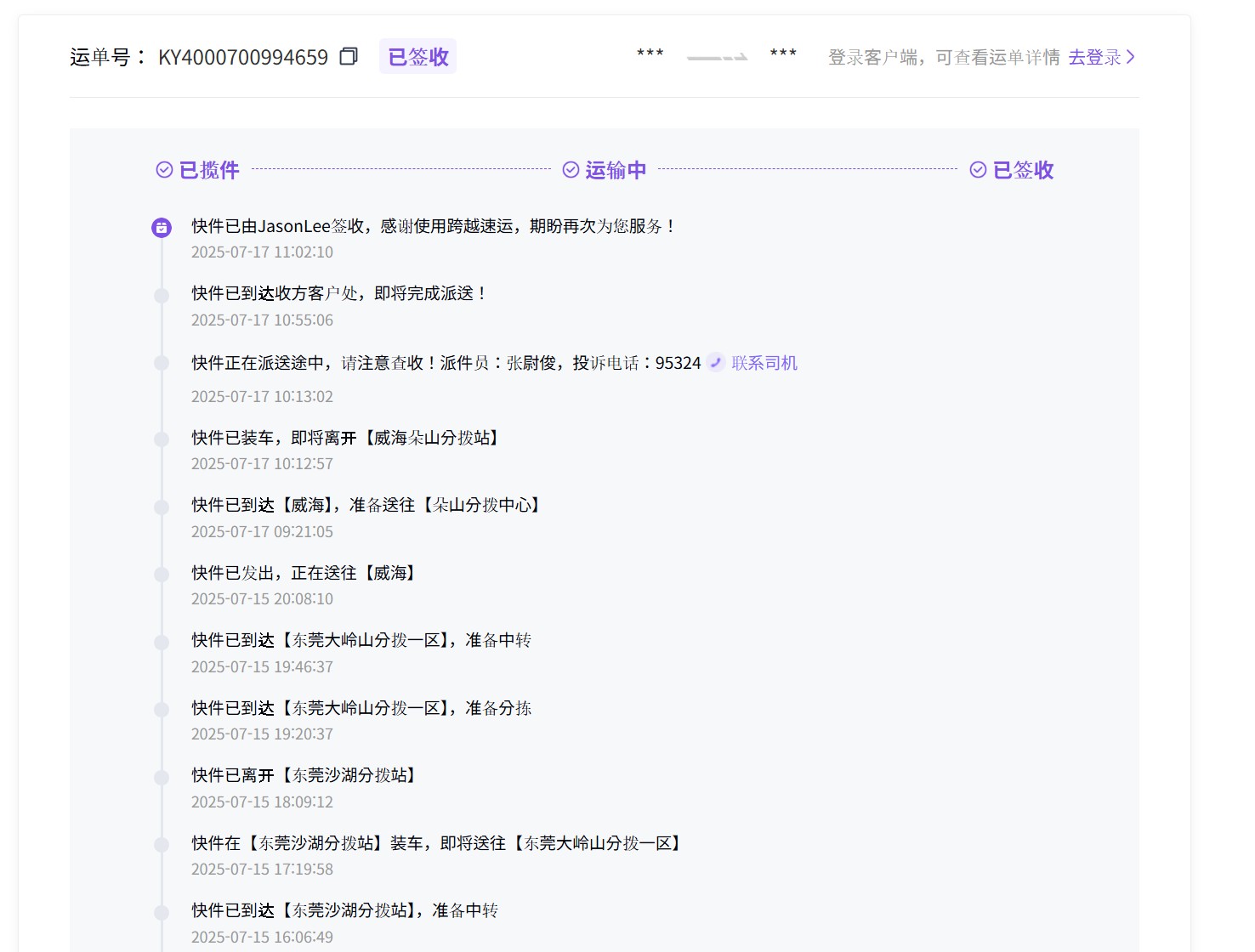The height and width of the screenshot is (952, 1255).
Task: Click entry 快件在【东莞沙湖分拨站】装车
Action: tap(438, 843)
